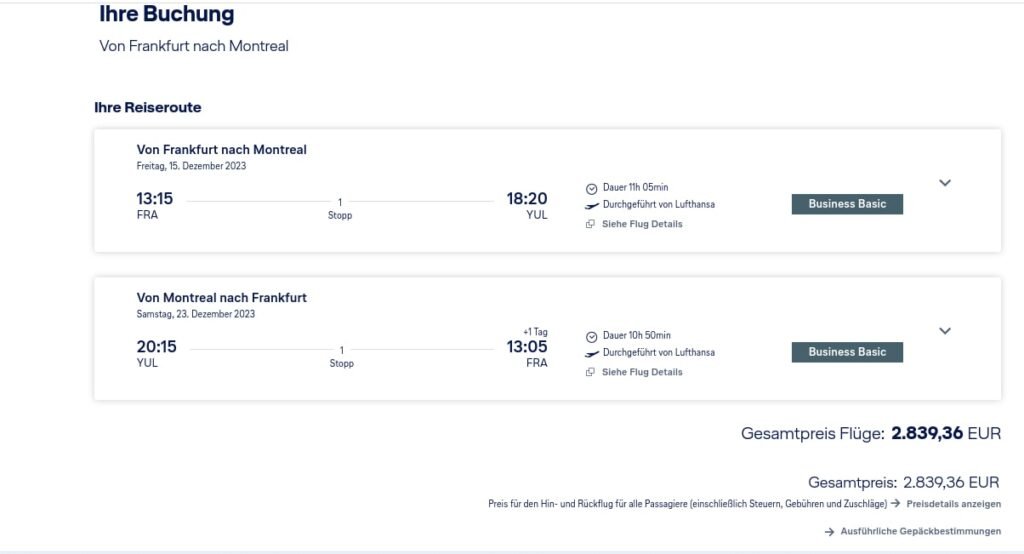This screenshot has height=554, width=1024.
Task: Click the airplane icon on outbound Lufthansa line
Action: point(591,206)
